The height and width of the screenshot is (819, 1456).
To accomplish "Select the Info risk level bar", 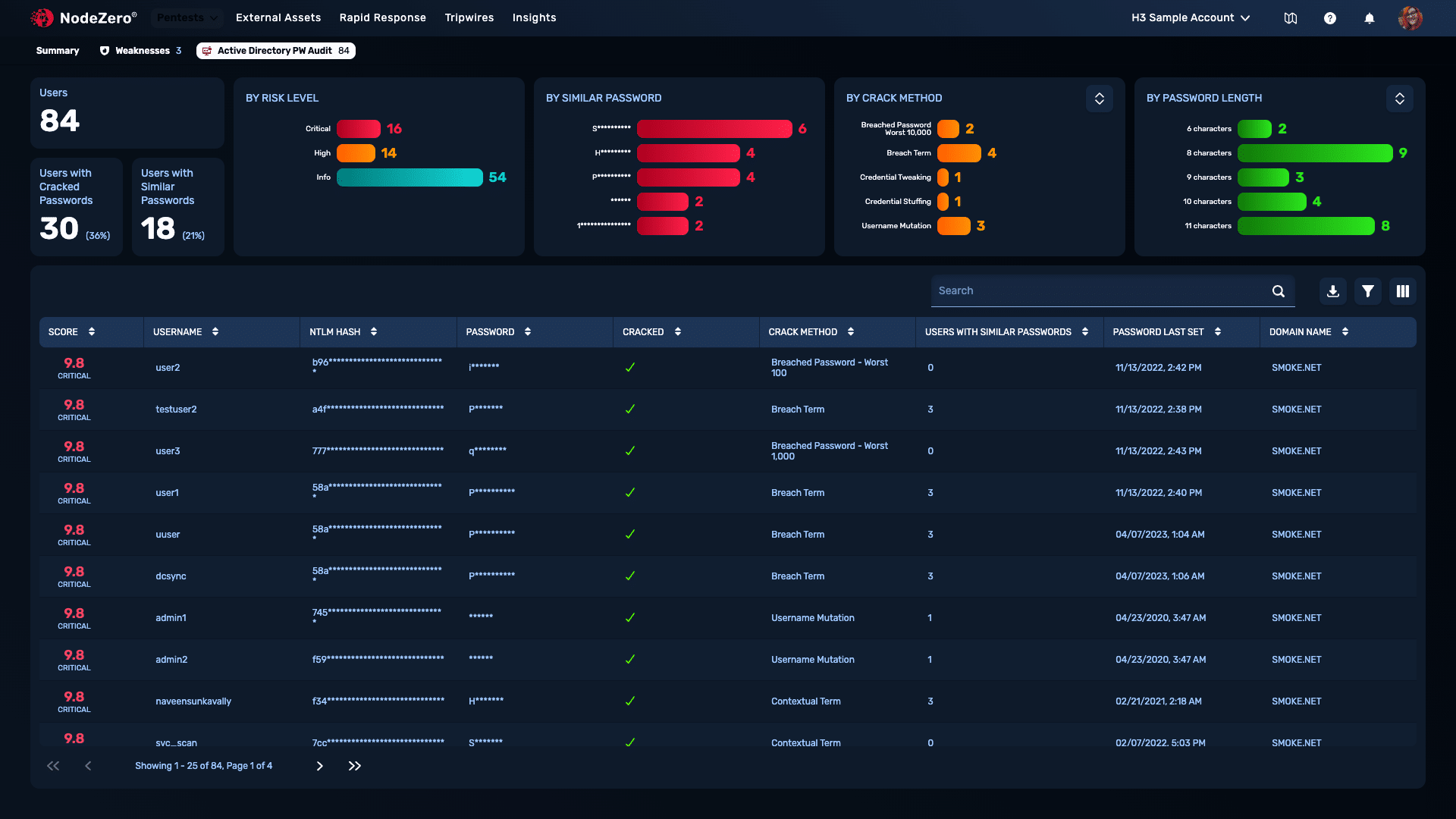I will [409, 177].
